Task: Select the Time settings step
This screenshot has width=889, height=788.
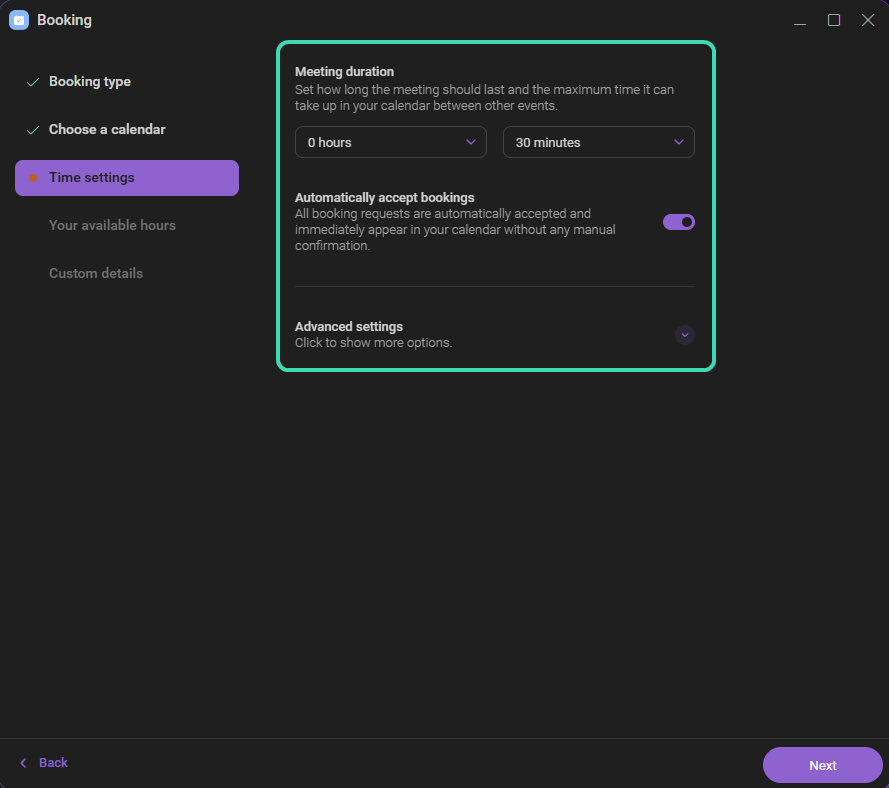Action: point(127,178)
